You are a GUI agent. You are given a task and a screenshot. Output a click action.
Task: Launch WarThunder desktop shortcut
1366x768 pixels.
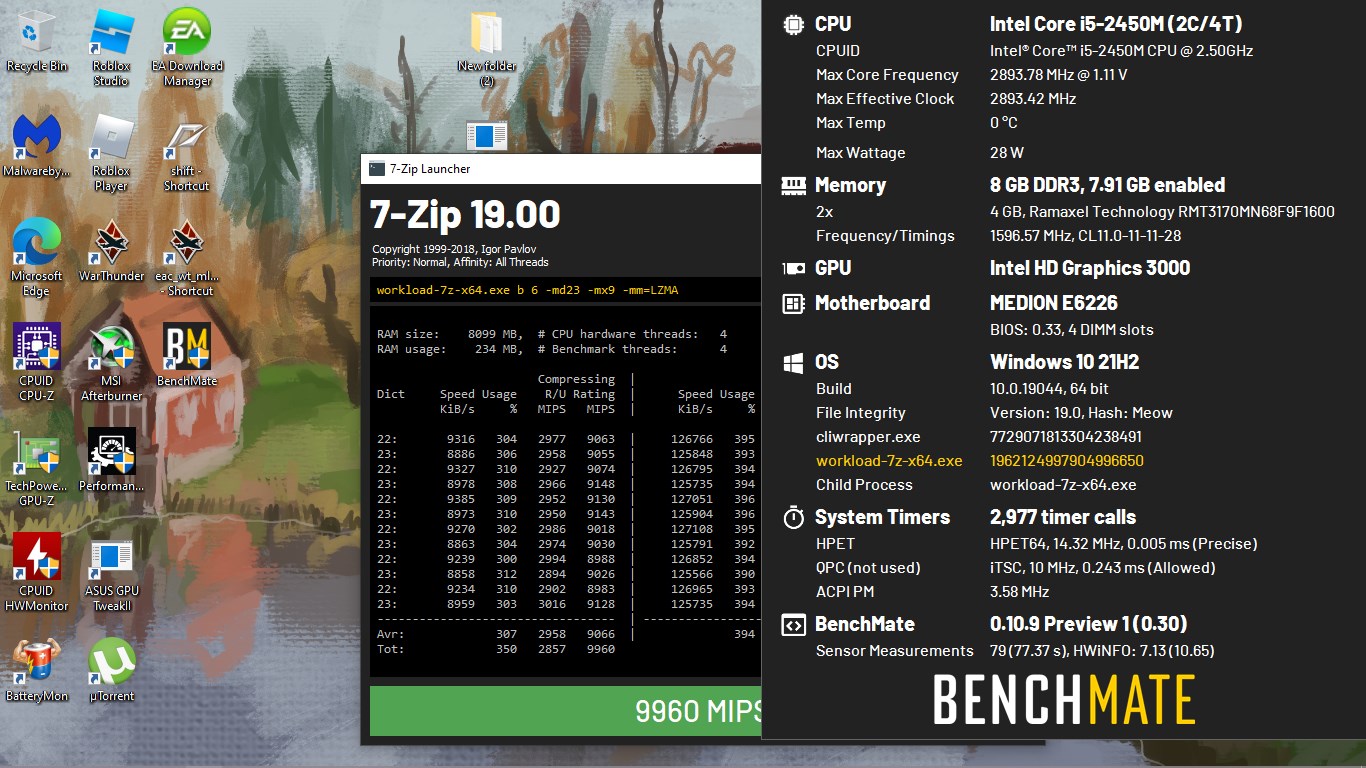pyautogui.click(x=111, y=250)
